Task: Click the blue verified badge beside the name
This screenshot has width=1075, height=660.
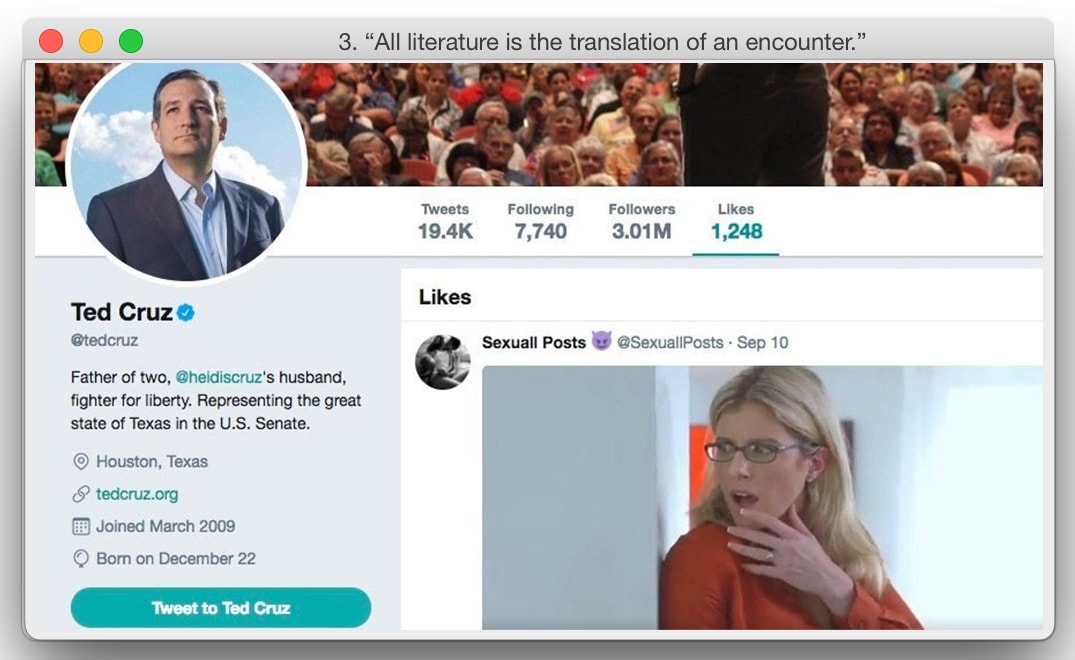Action: pos(185,313)
